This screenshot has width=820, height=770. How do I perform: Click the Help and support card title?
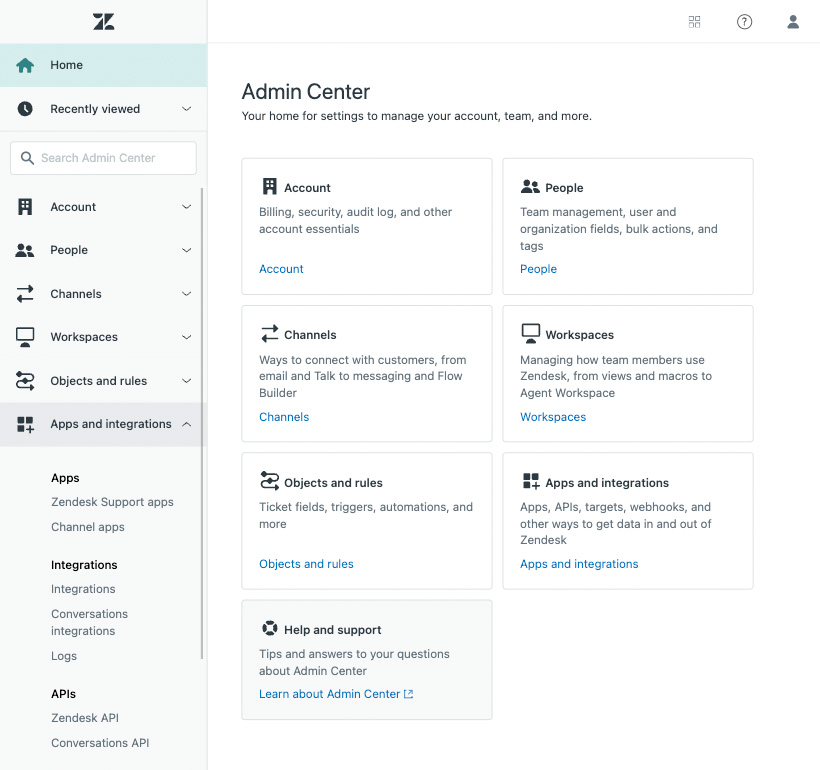tap(333, 630)
